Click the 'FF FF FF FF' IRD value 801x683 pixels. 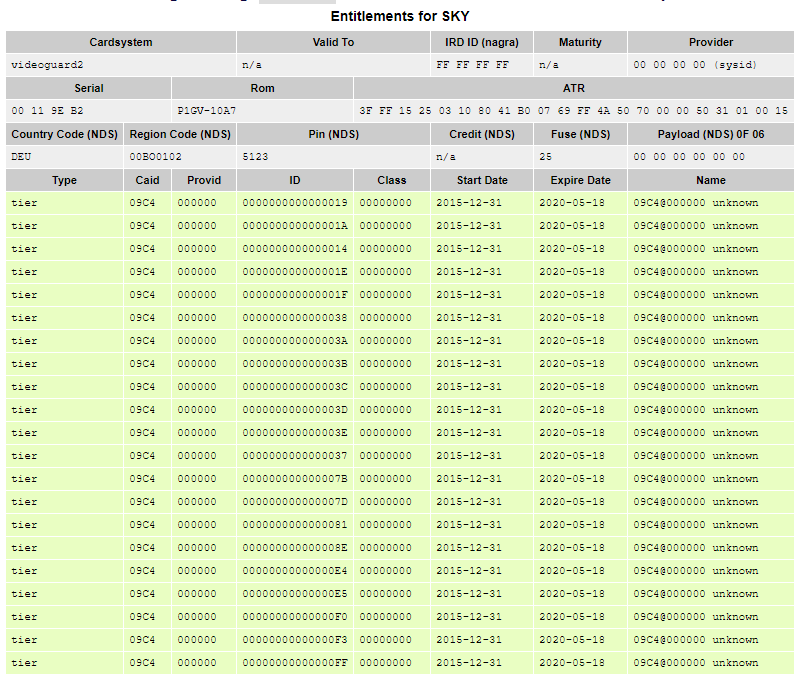[x=473, y=65]
